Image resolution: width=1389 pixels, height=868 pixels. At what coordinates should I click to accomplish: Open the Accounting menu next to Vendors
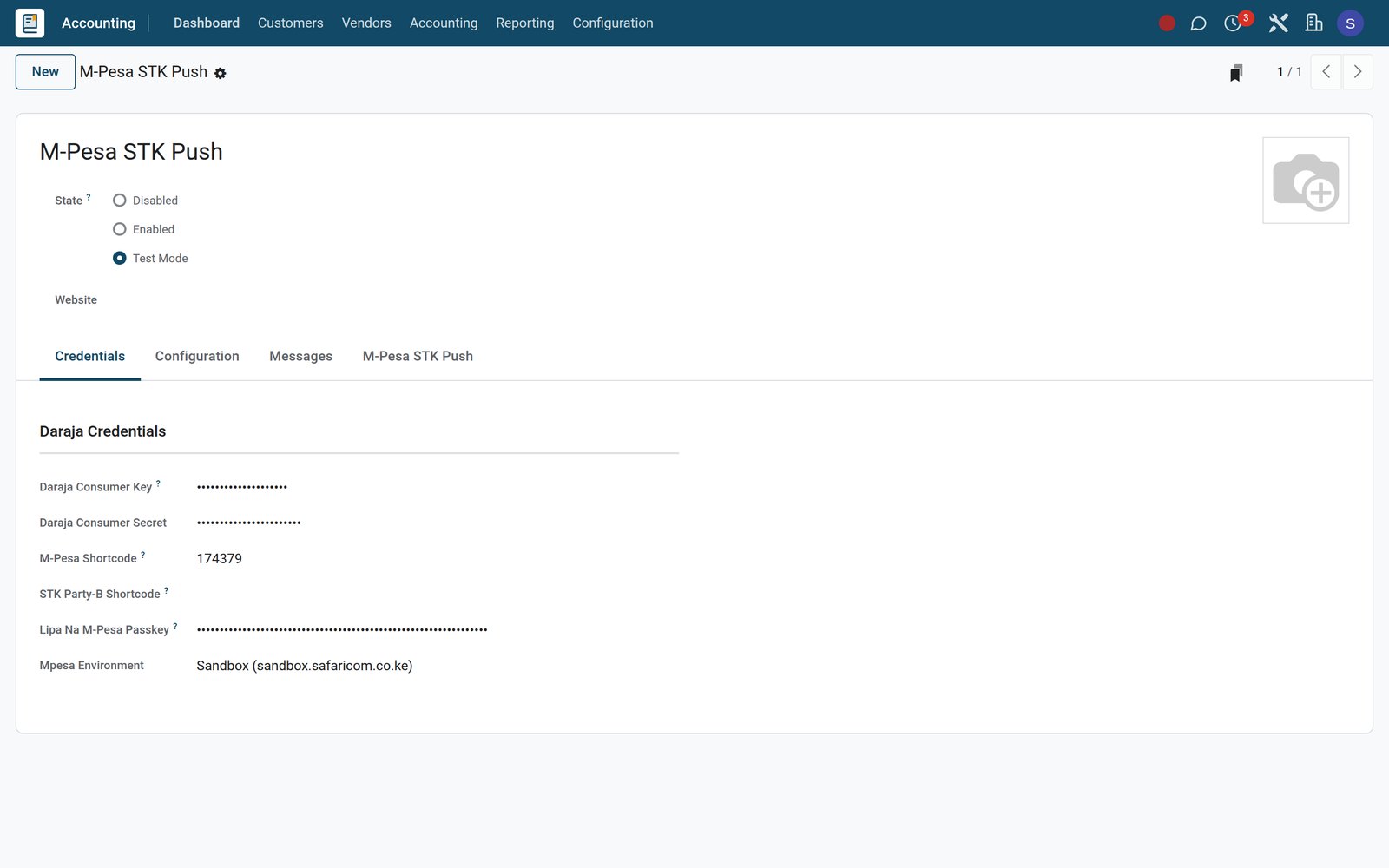point(444,23)
